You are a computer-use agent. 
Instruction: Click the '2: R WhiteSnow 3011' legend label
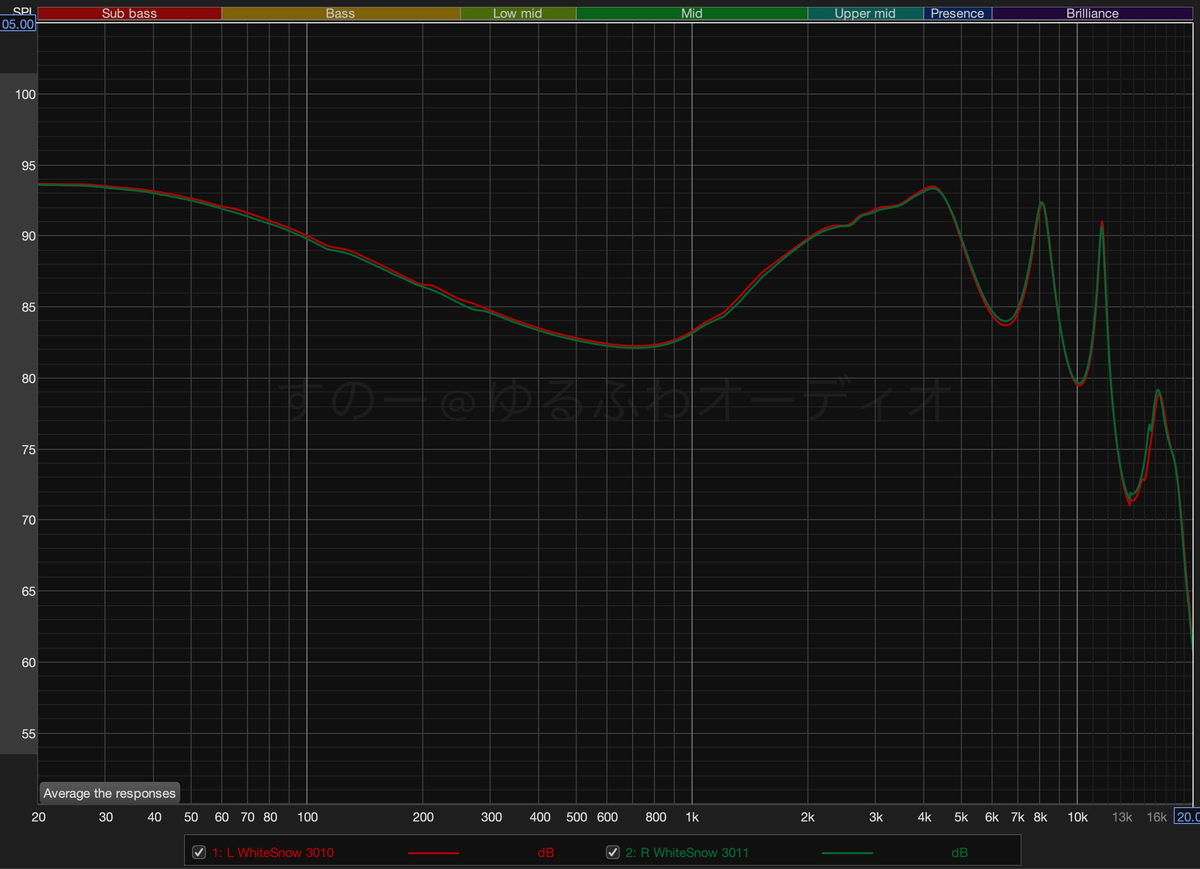click(687, 853)
